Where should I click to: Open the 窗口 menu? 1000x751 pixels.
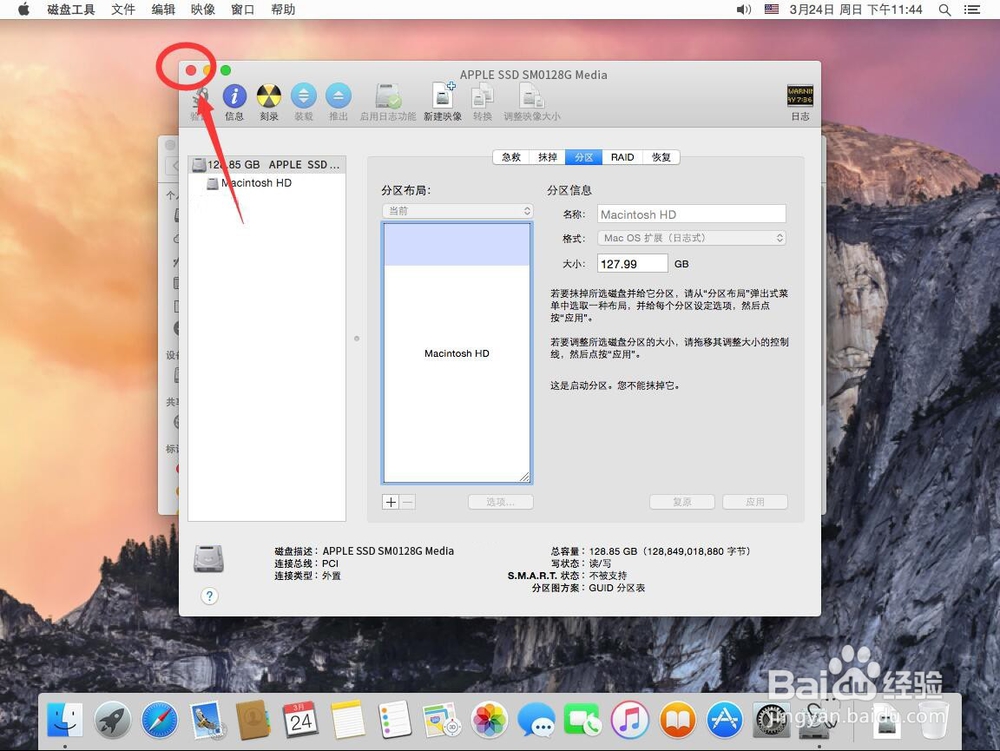click(x=243, y=10)
